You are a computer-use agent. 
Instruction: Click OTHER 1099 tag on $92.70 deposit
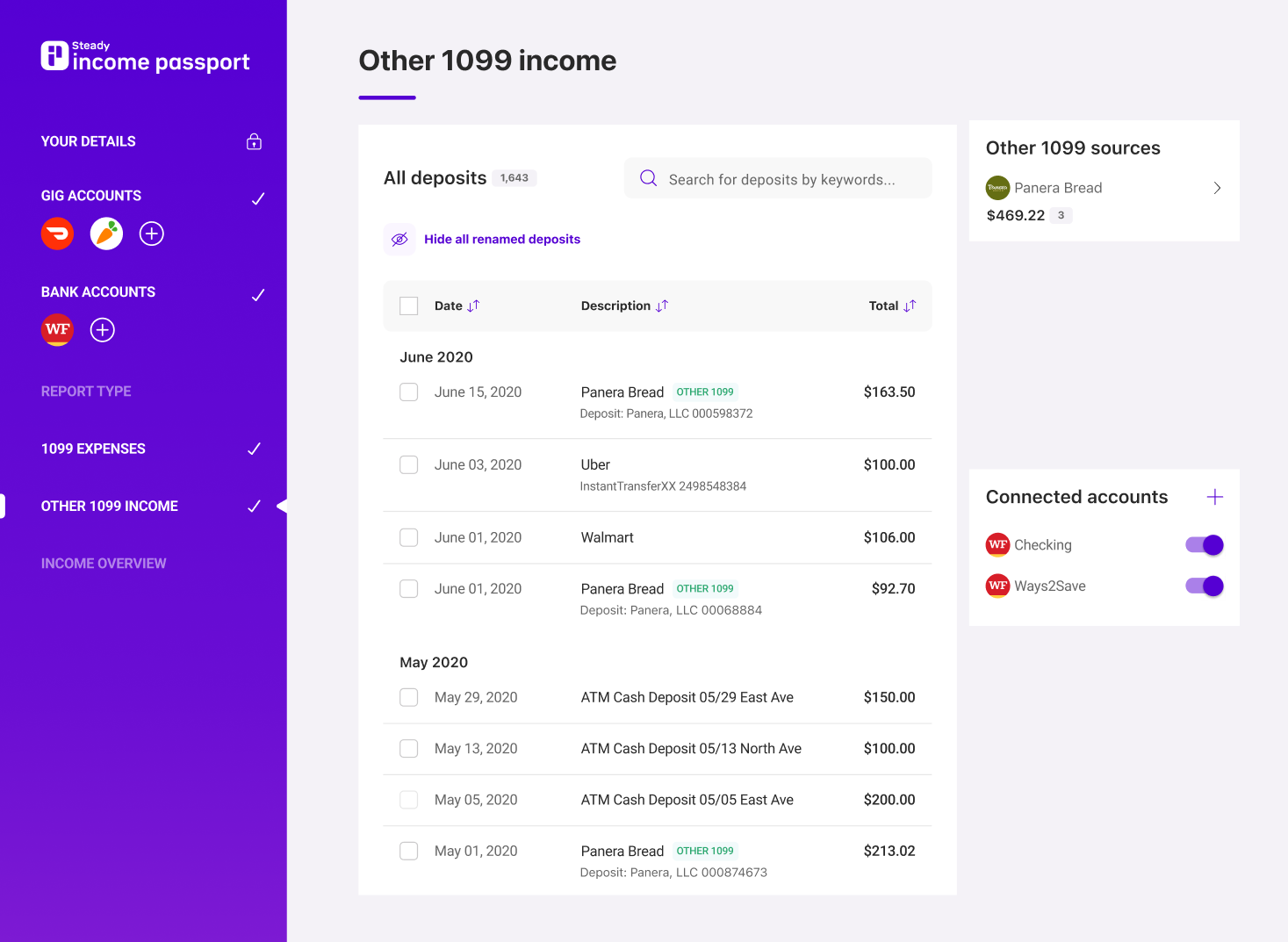705,588
